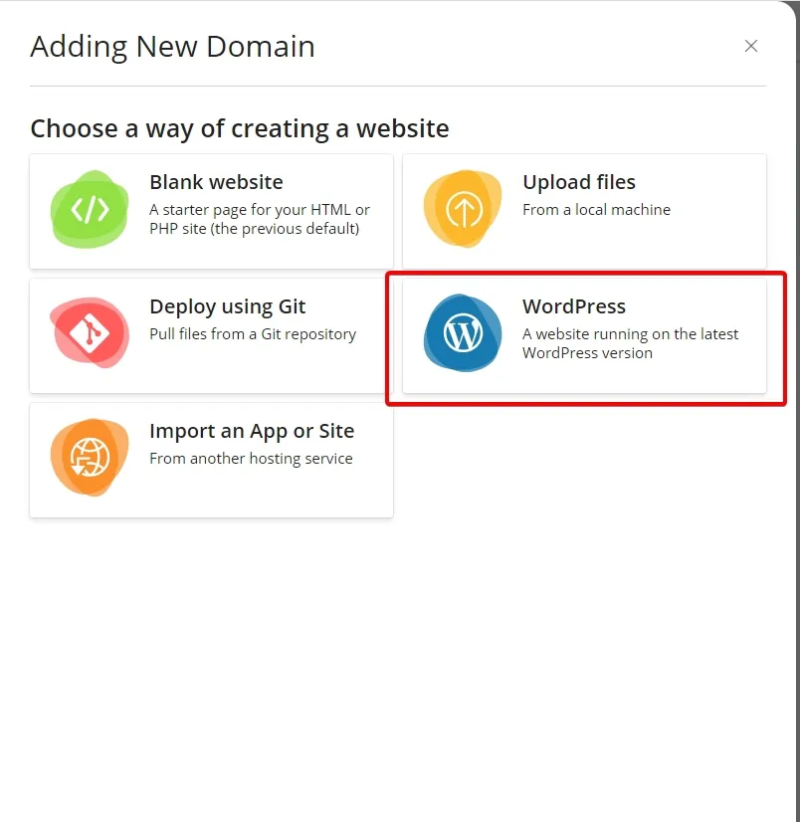Click the 'A starter page for your HTML or PHP site' text
Screen dimensions: 800x822
[260, 219]
